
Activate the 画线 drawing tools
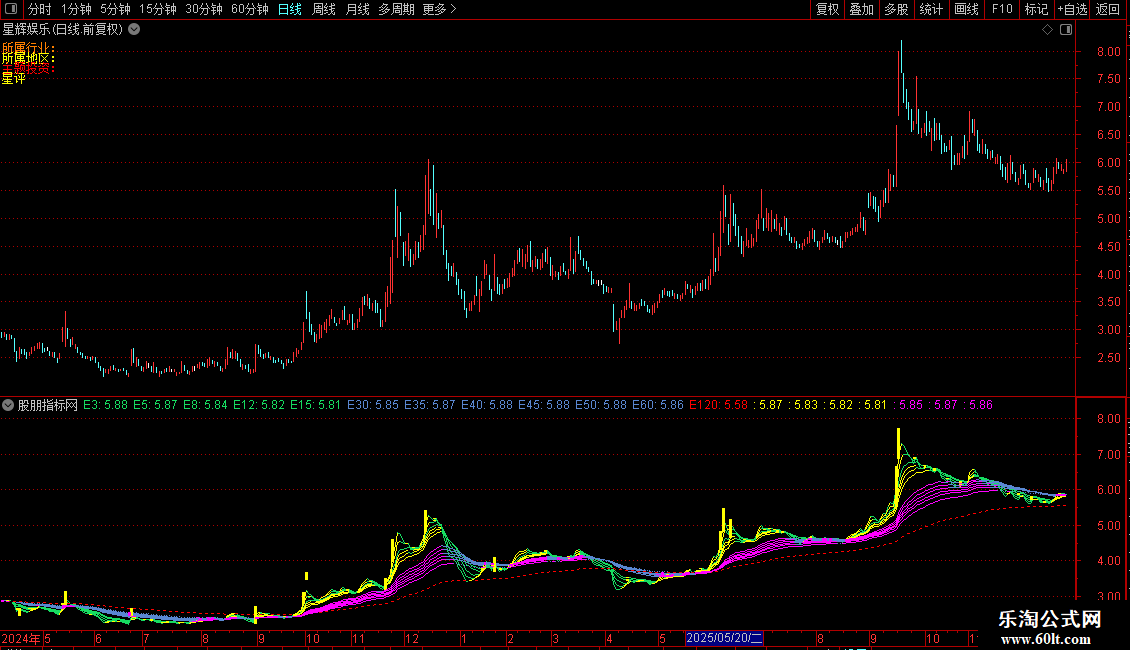coord(966,9)
